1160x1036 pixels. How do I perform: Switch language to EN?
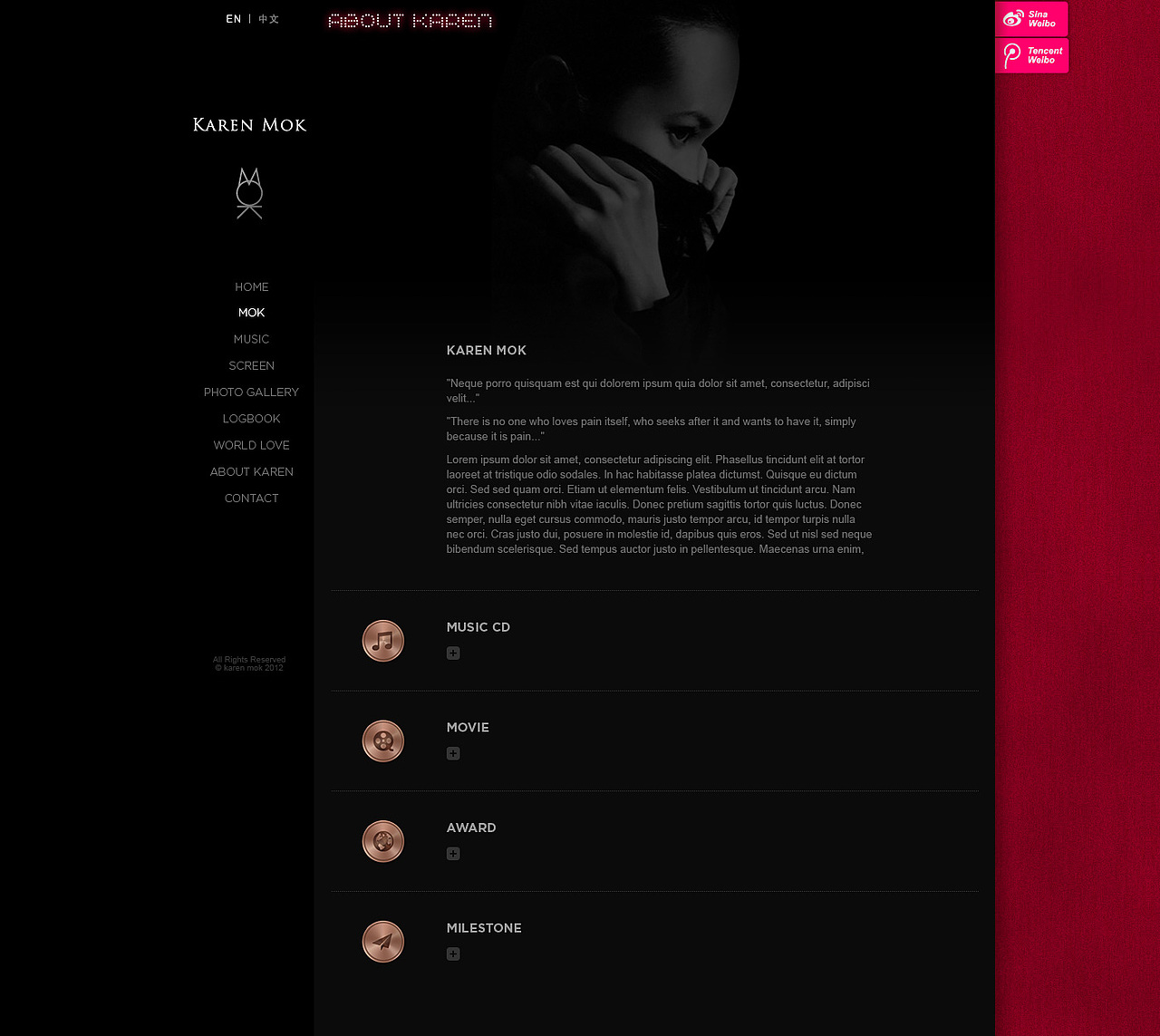234,19
